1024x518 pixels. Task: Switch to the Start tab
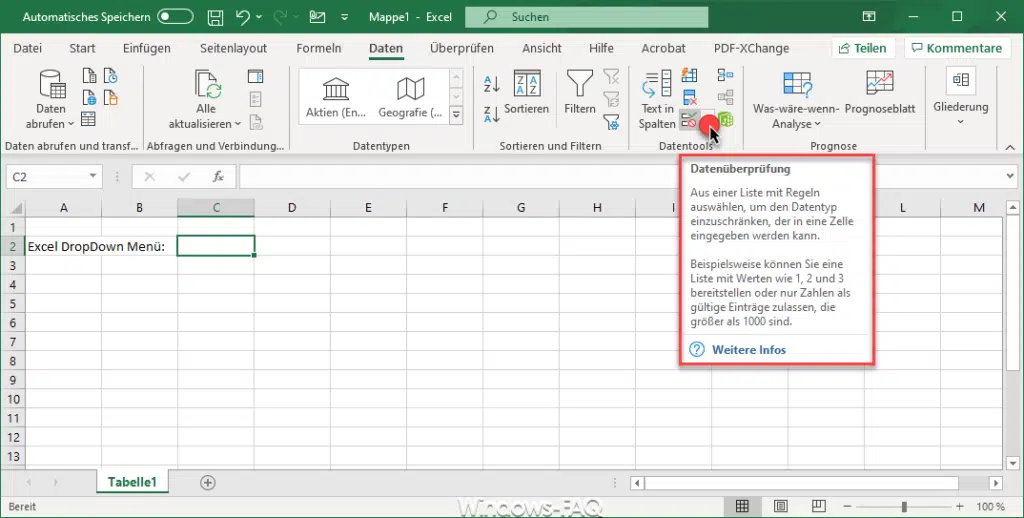(x=82, y=48)
